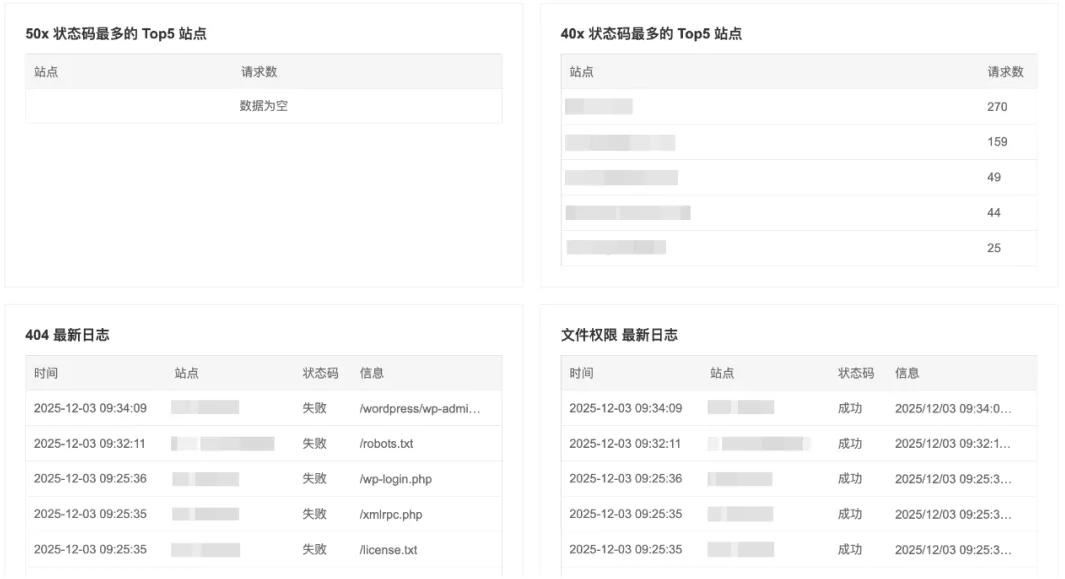The image size is (1065, 579).
Task: Click 请求数 header in the 40x table
Action: pyautogui.click(x=1005, y=72)
